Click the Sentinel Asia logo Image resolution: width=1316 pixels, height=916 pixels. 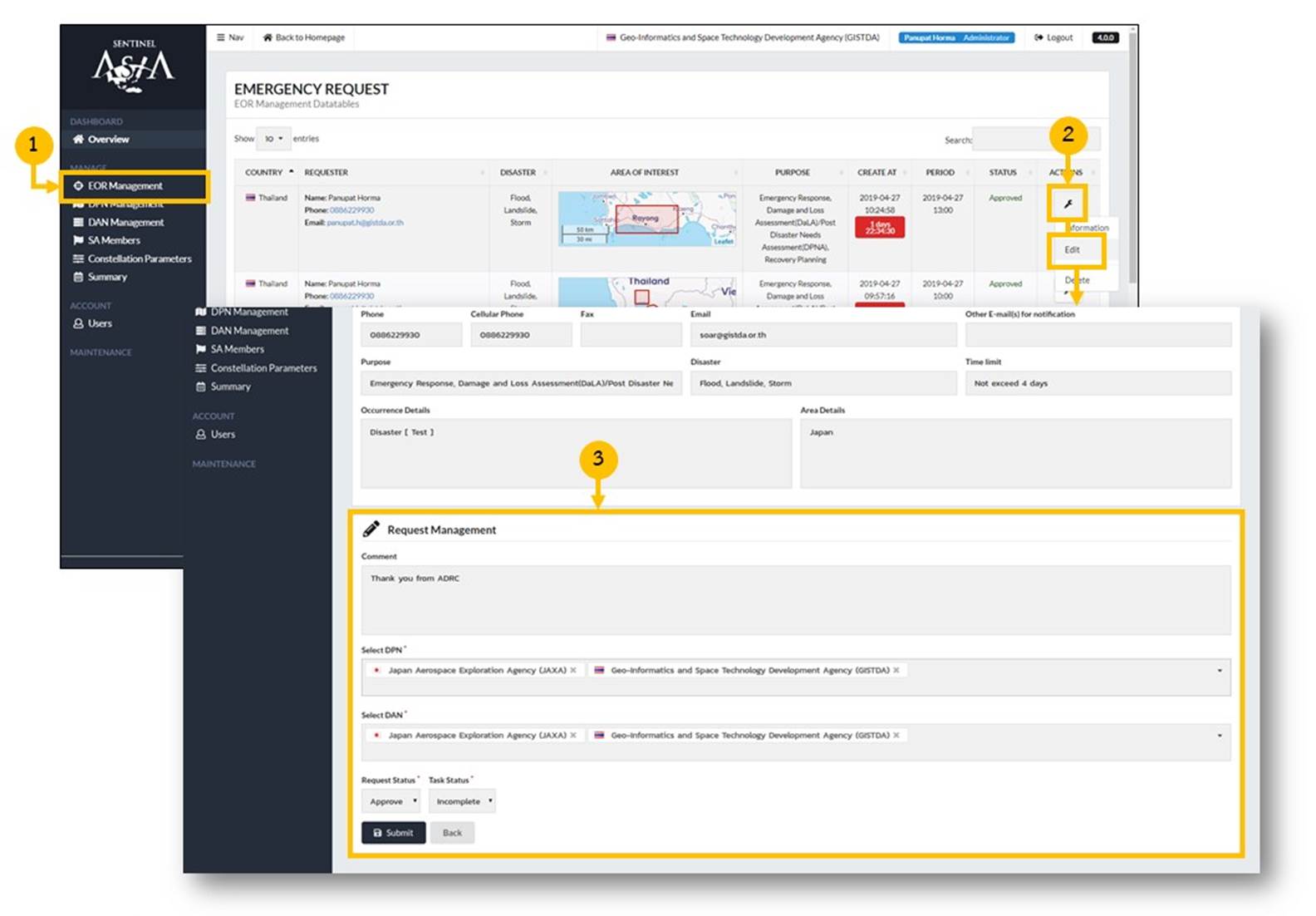133,65
